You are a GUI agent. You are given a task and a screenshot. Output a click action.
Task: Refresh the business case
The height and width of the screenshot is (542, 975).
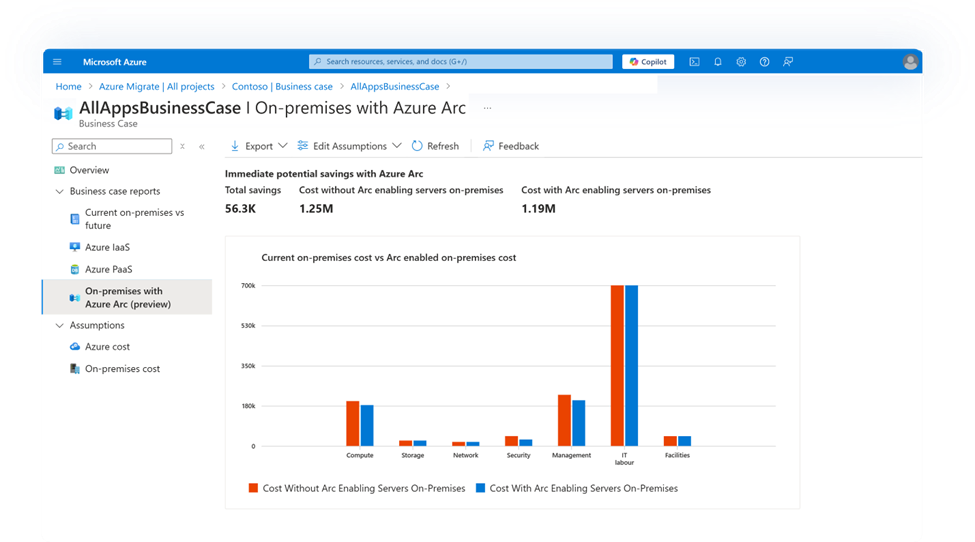click(435, 145)
